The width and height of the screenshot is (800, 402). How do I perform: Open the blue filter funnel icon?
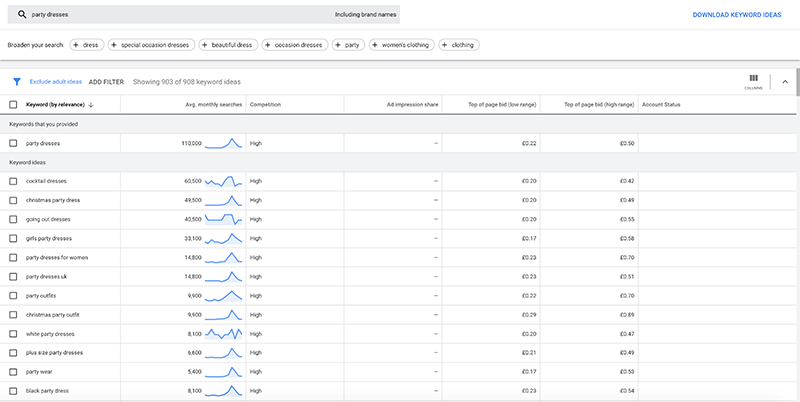[17, 82]
